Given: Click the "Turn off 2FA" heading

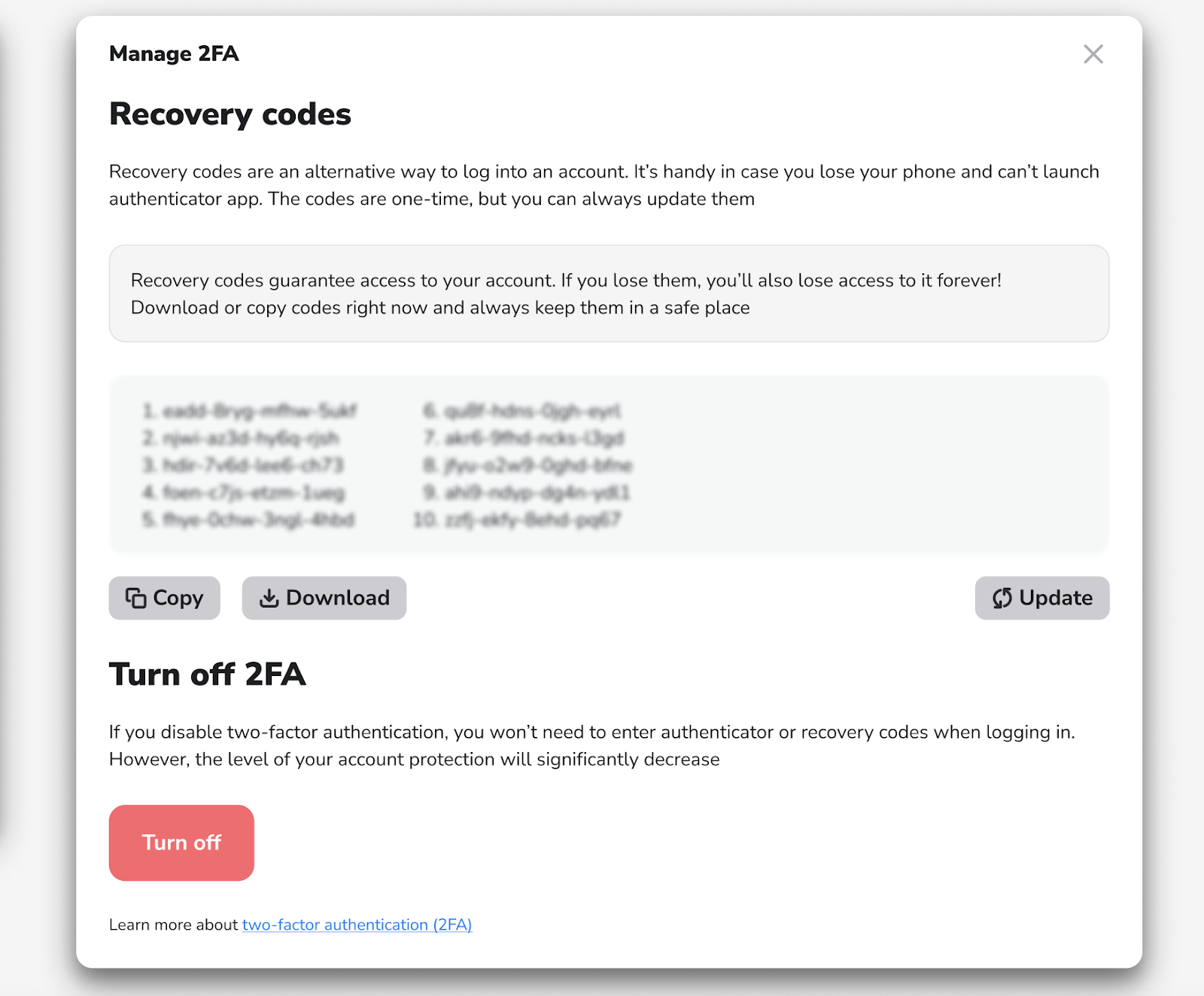Looking at the screenshot, I should pyautogui.click(x=208, y=675).
